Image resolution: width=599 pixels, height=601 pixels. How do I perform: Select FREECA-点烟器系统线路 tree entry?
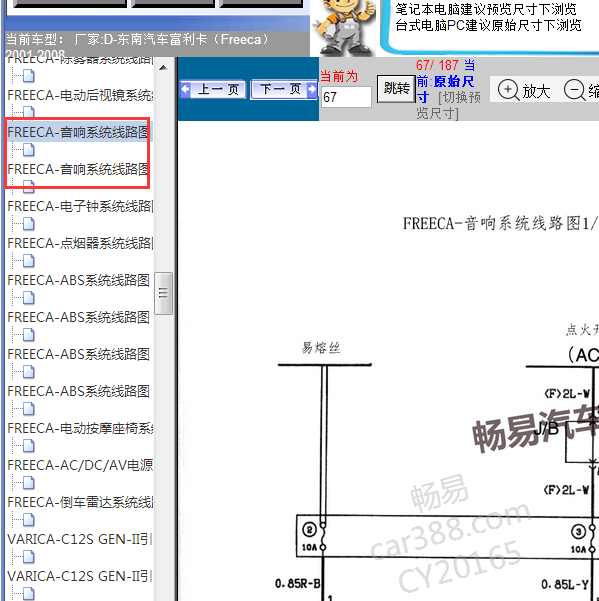[80, 243]
